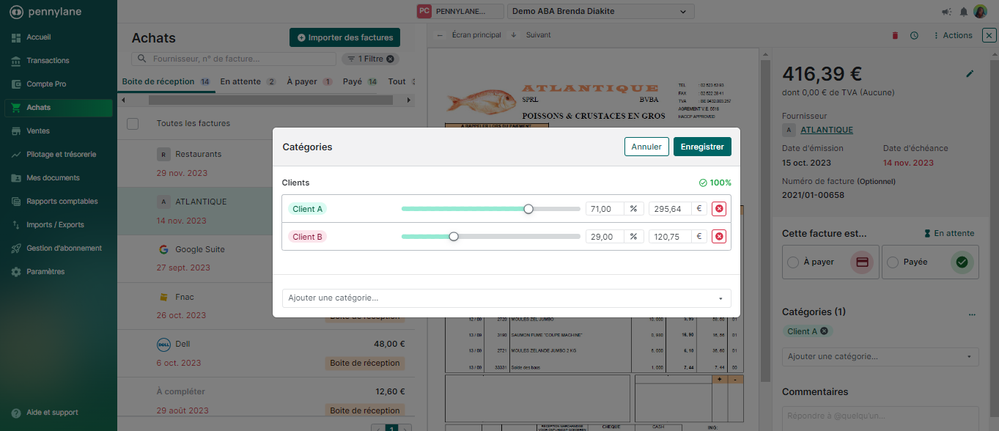The image size is (999, 431).
Task: Mark invoice as 'Payée'
Action: point(892,262)
